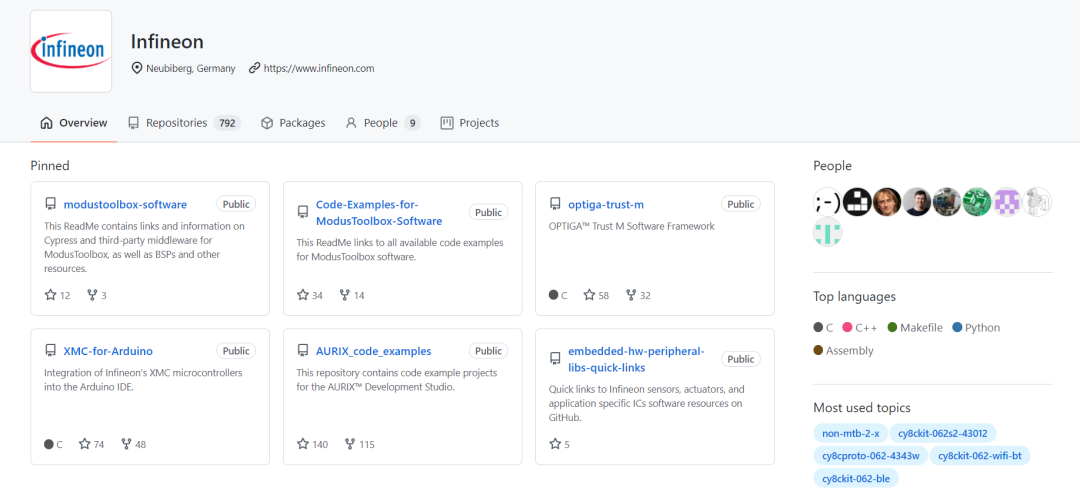Open the smiley-face member avatar
This screenshot has width=1080, height=494.
pos(827,202)
